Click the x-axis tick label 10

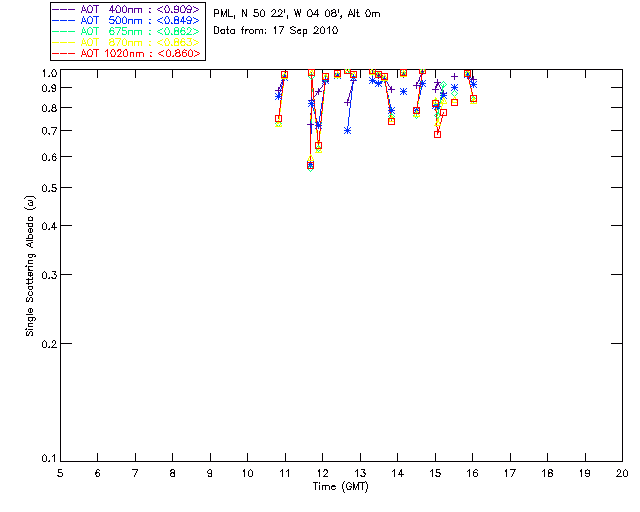247,474
